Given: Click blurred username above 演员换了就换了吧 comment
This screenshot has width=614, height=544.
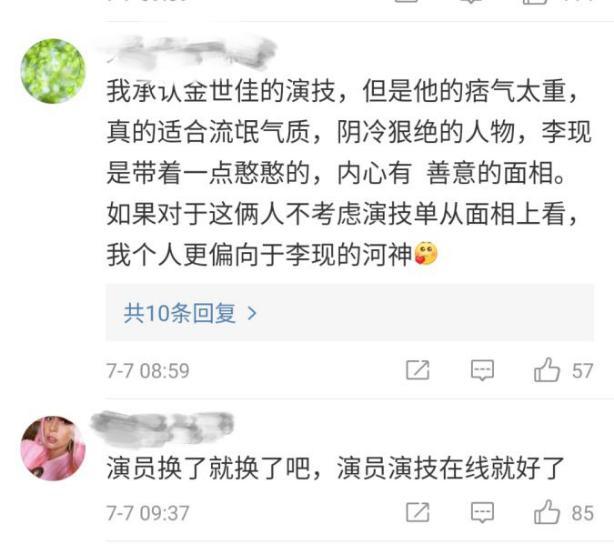Looking at the screenshot, I should pos(163,427).
